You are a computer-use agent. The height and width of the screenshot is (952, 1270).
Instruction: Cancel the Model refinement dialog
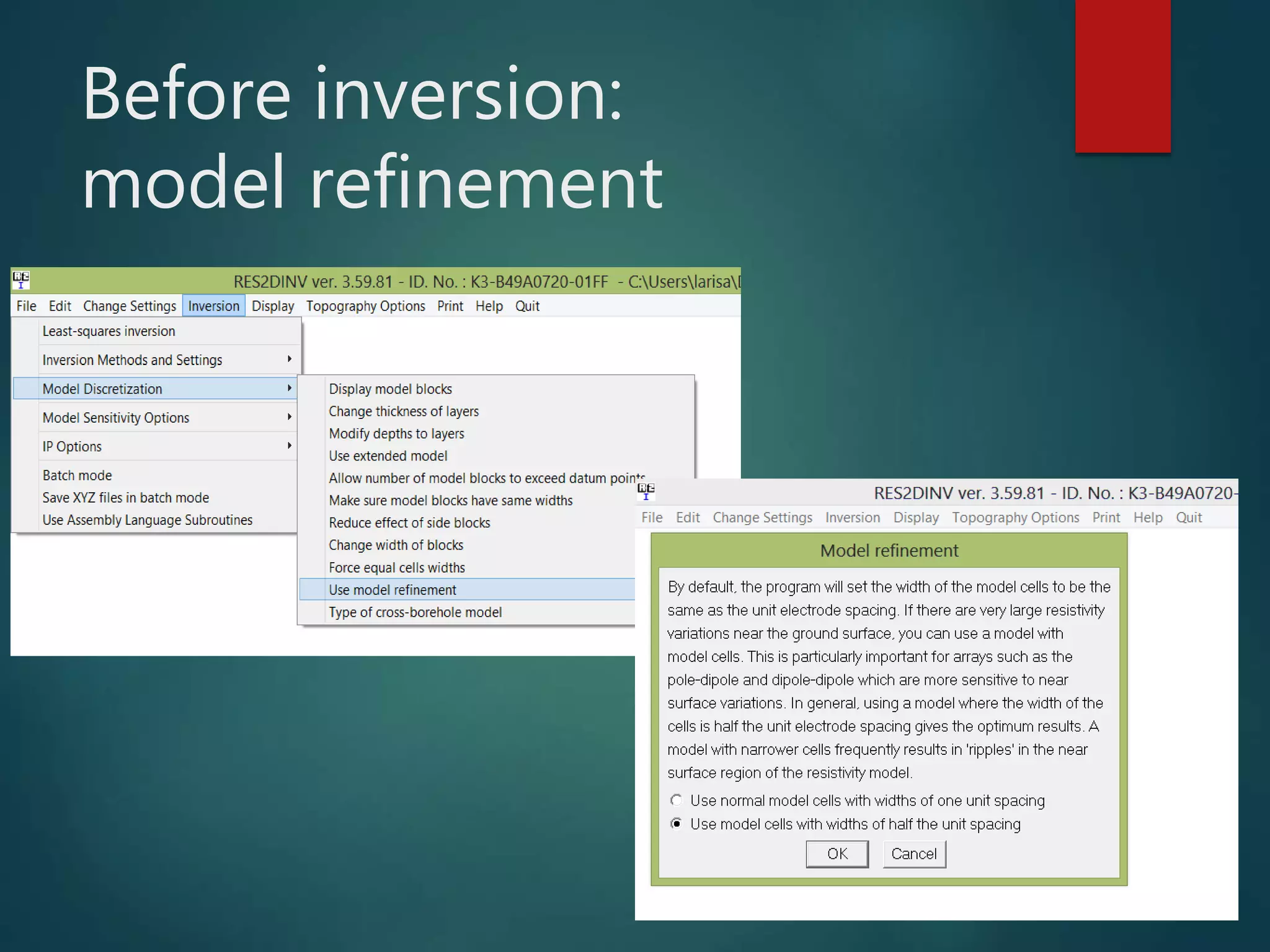[x=914, y=853]
